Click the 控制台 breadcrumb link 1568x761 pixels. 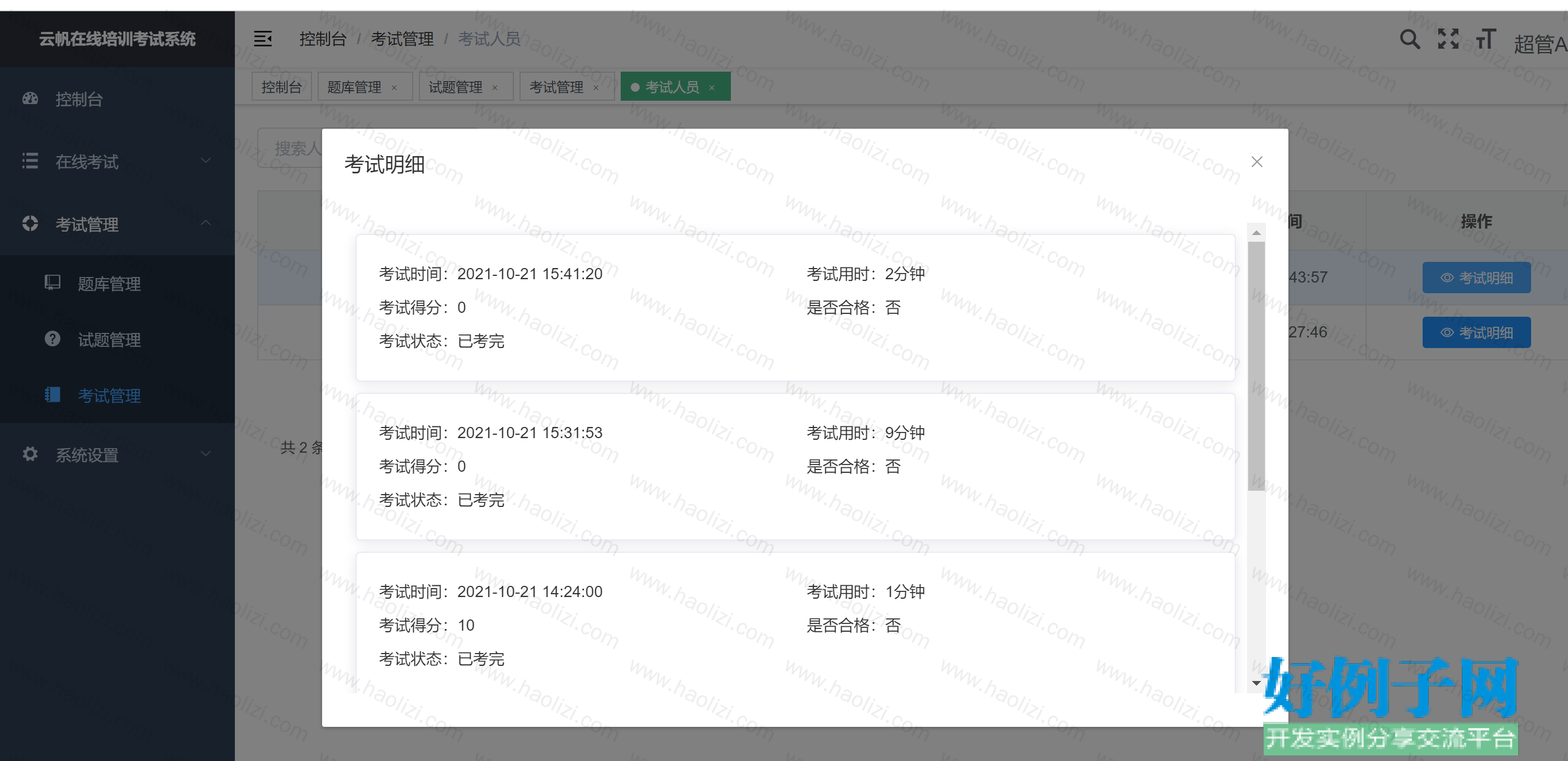(323, 39)
